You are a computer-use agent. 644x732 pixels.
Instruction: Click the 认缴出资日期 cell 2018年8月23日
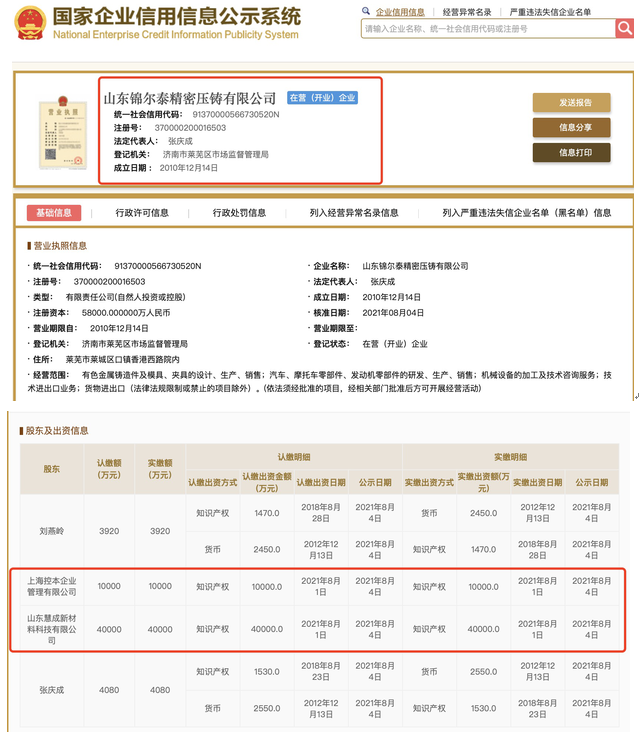coord(320,671)
